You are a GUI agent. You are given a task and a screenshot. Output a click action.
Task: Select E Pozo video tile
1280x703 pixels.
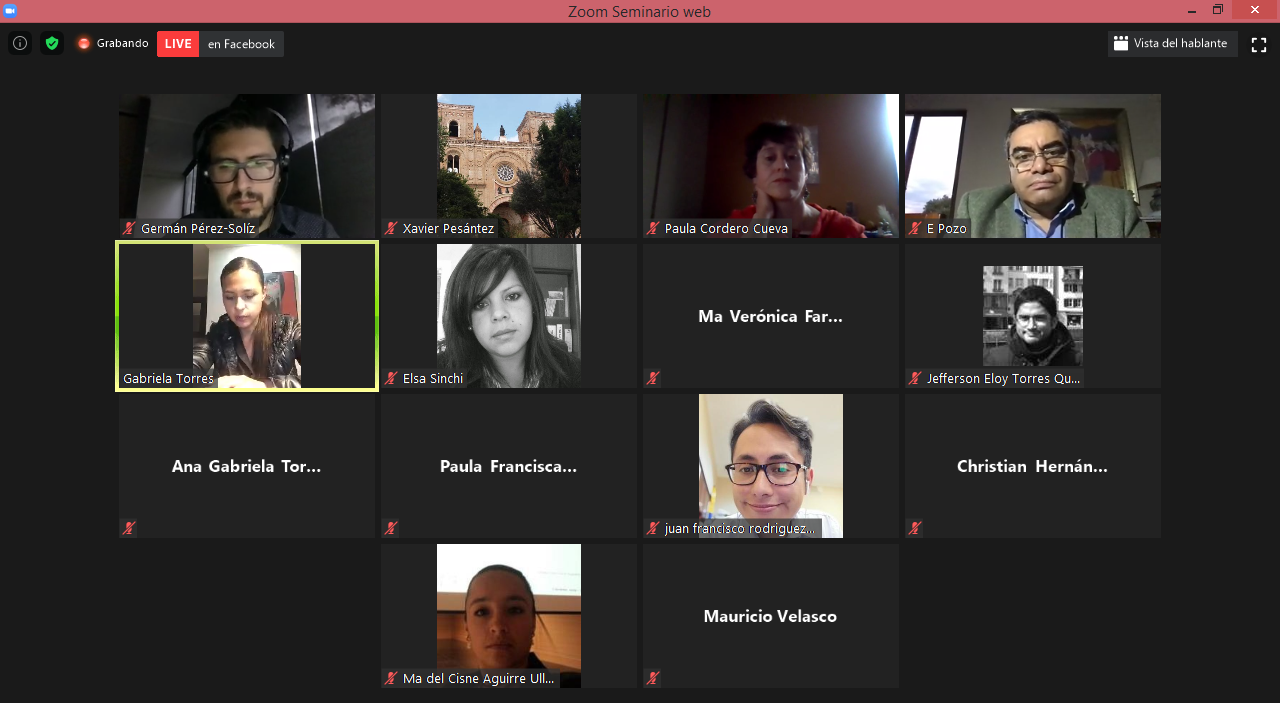[x=1033, y=166]
